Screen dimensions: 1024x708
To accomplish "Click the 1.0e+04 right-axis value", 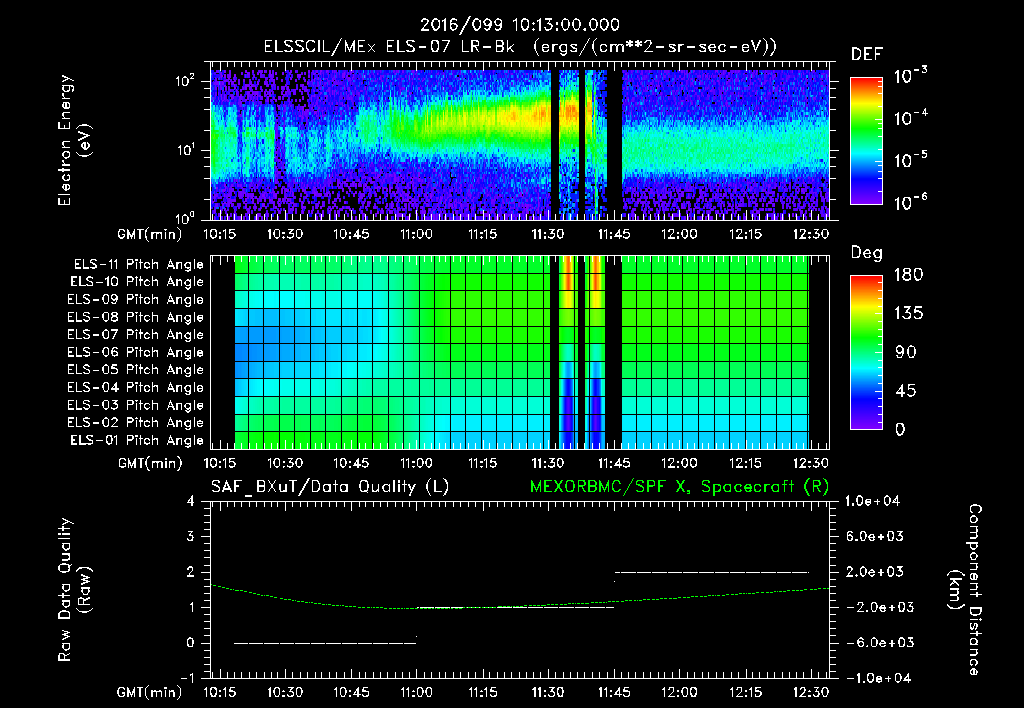I will [872, 501].
